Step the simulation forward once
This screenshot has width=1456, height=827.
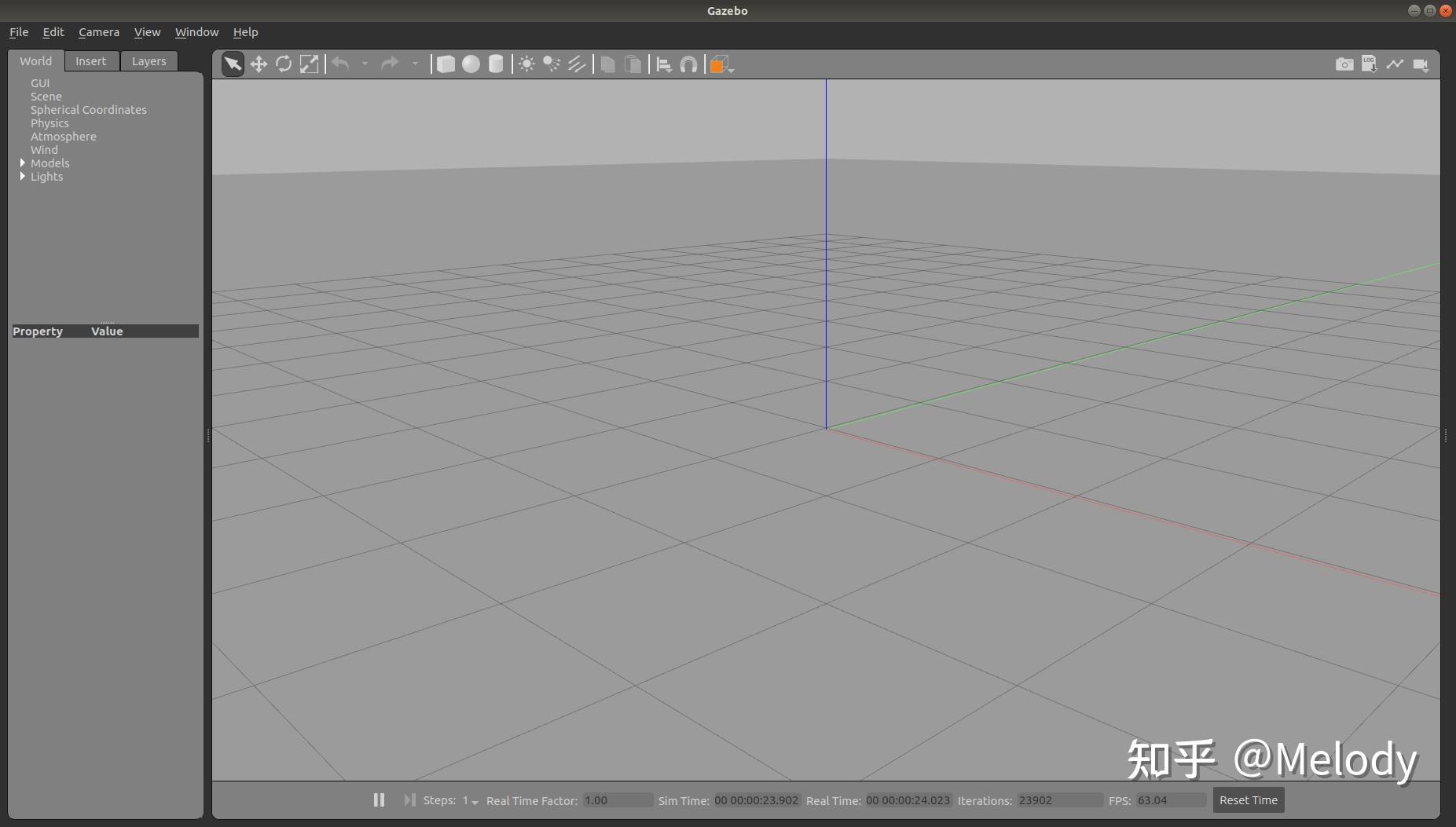[x=409, y=800]
